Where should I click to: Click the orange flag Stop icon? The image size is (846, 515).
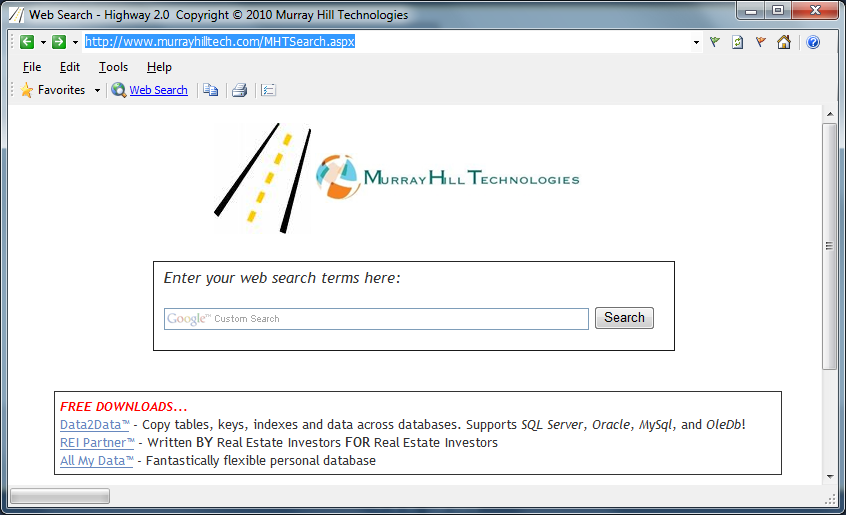(x=761, y=42)
